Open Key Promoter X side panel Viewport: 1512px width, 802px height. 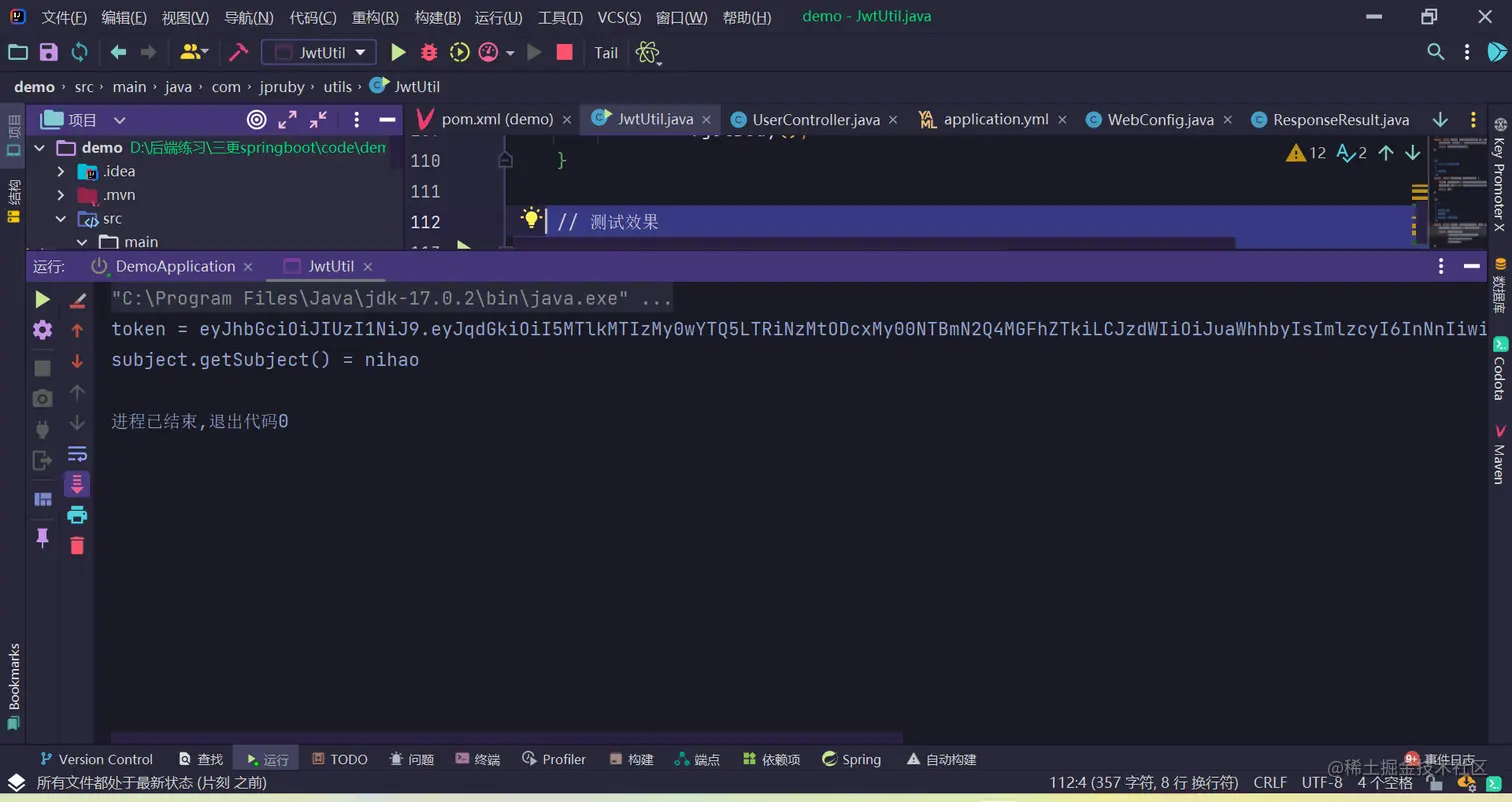[x=1499, y=175]
